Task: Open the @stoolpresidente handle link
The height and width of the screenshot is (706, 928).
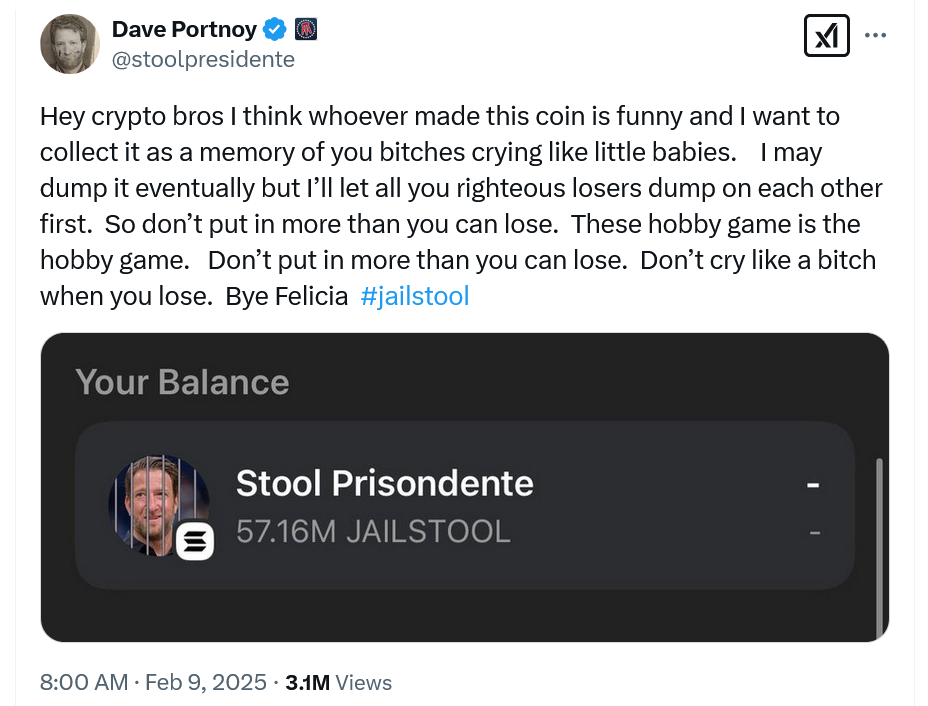Action: pyautogui.click(x=203, y=59)
